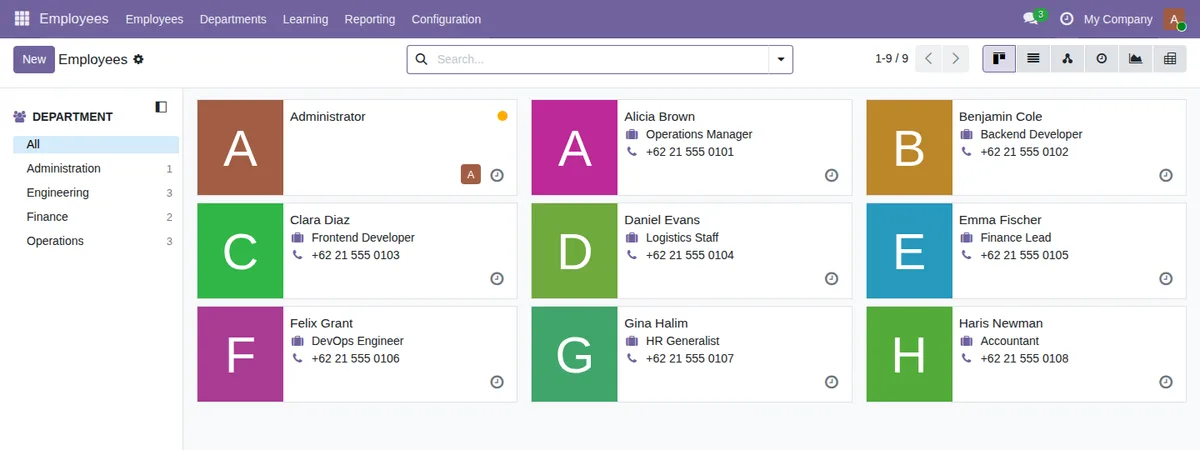
Task: Switch to Hierarchy view
Action: pyautogui.click(x=1067, y=59)
